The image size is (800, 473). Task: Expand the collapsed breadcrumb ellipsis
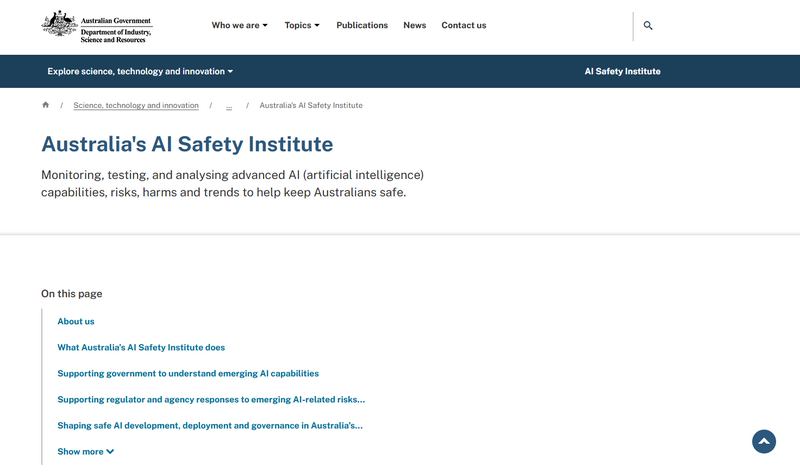click(x=229, y=106)
